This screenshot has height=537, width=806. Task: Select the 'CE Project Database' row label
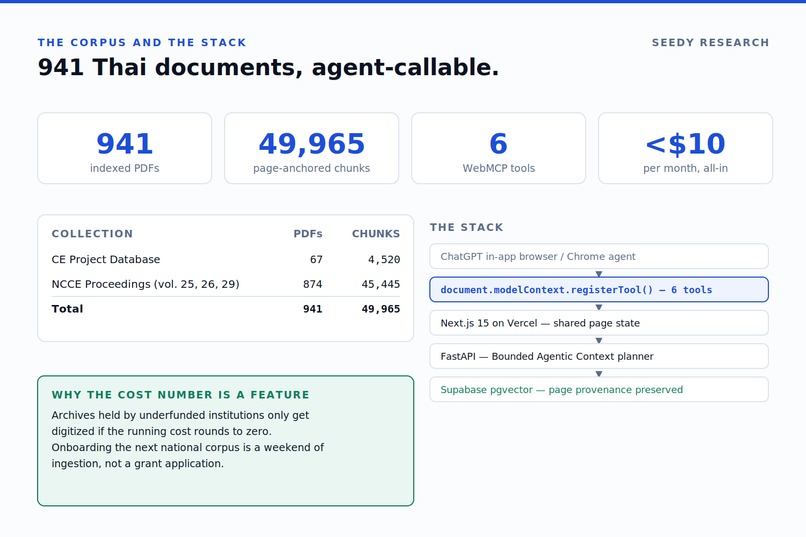coord(106,260)
